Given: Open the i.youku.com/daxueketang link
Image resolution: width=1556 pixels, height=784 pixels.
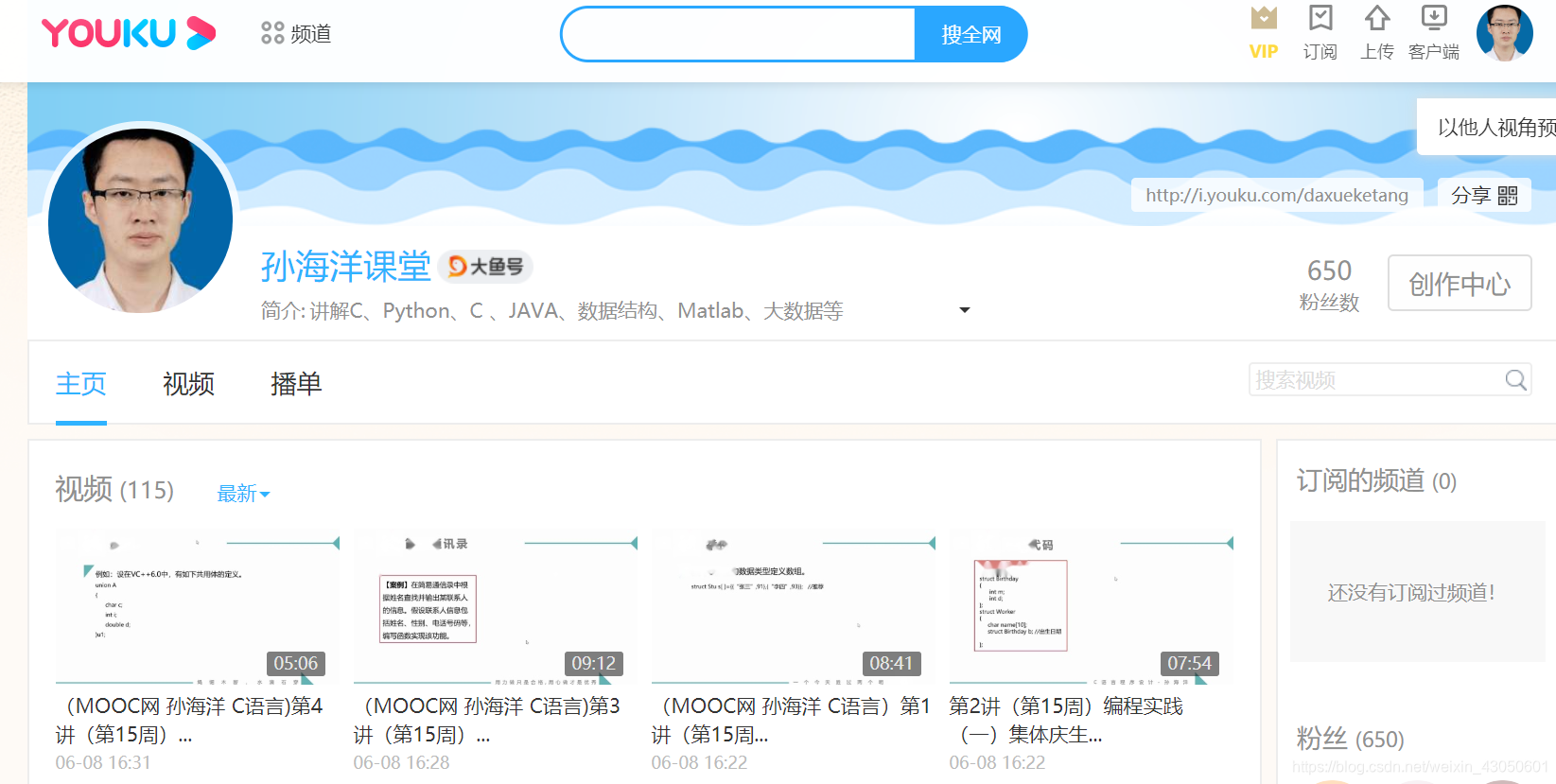Looking at the screenshot, I should 1277,196.
